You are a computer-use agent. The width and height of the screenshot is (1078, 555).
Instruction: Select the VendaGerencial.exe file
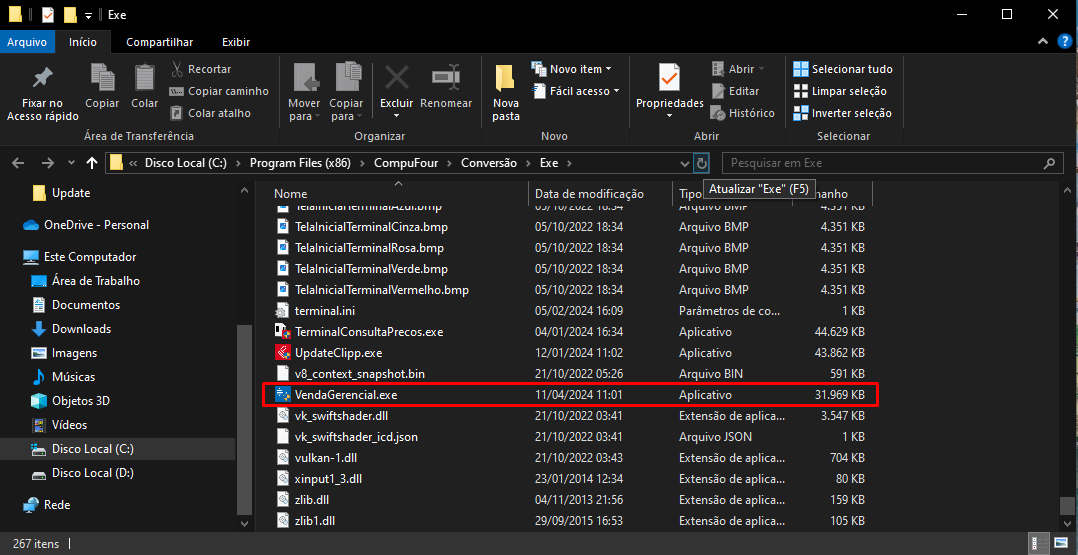coord(346,395)
